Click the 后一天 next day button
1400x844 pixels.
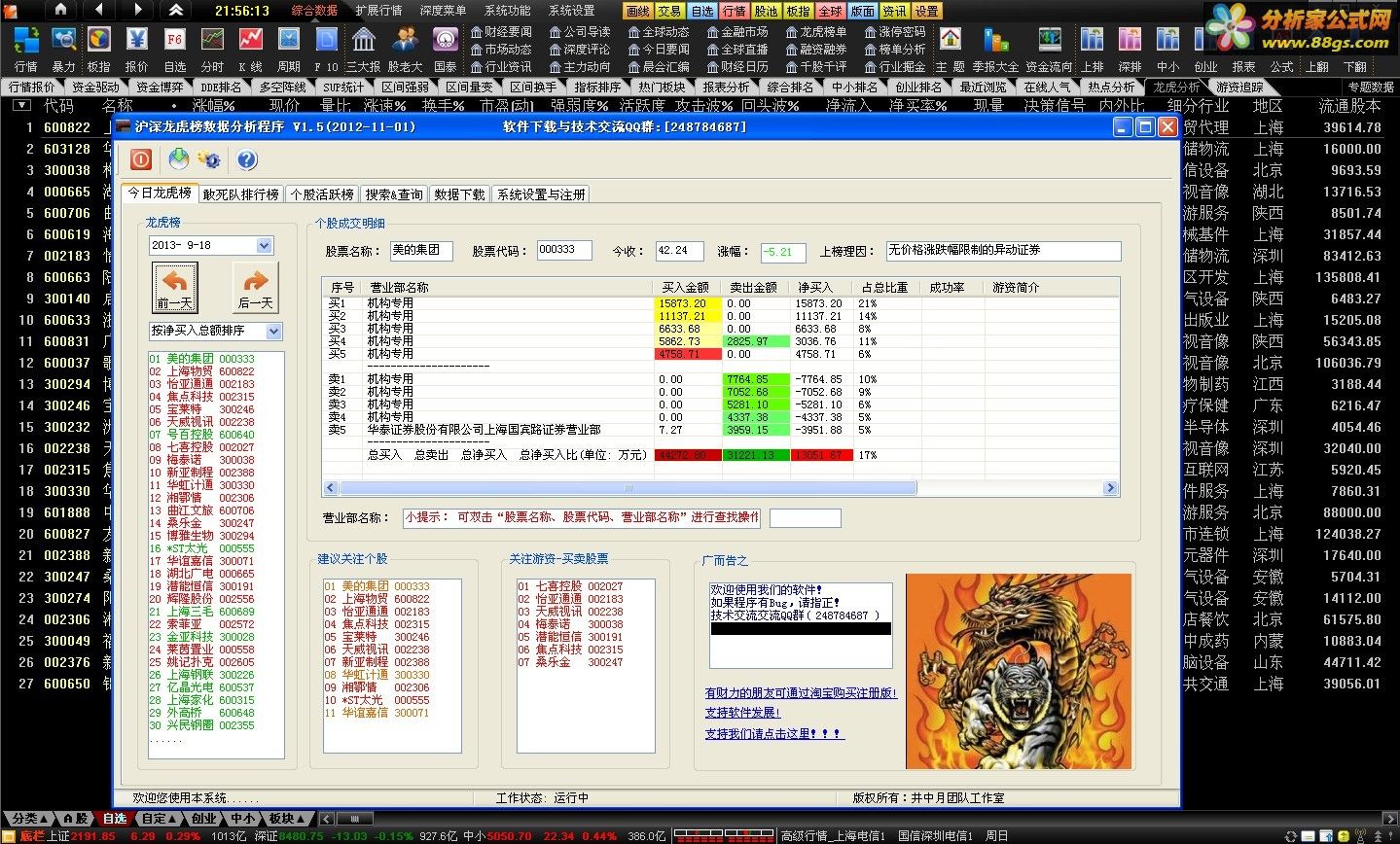[x=255, y=288]
